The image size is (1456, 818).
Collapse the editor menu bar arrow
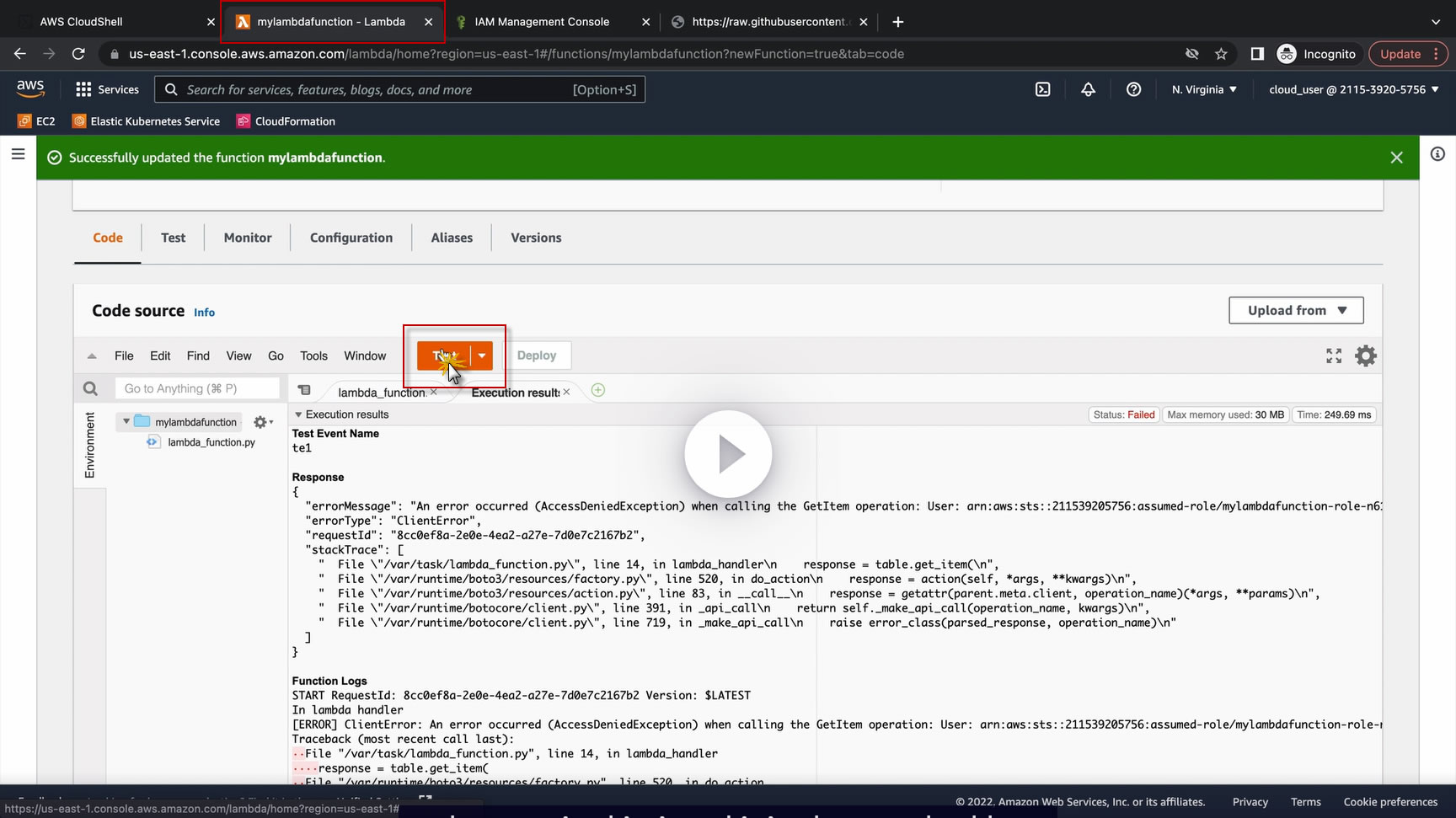92,356
